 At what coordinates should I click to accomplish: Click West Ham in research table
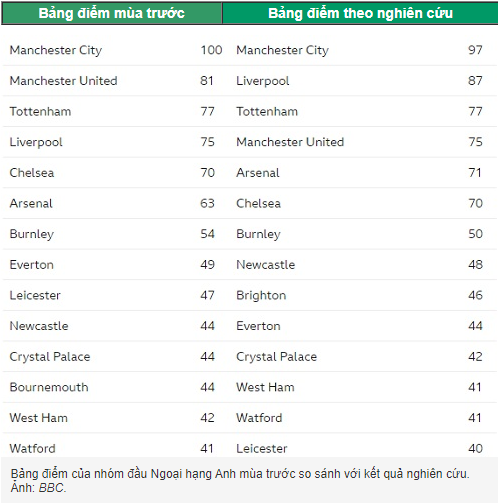point(265,387)
